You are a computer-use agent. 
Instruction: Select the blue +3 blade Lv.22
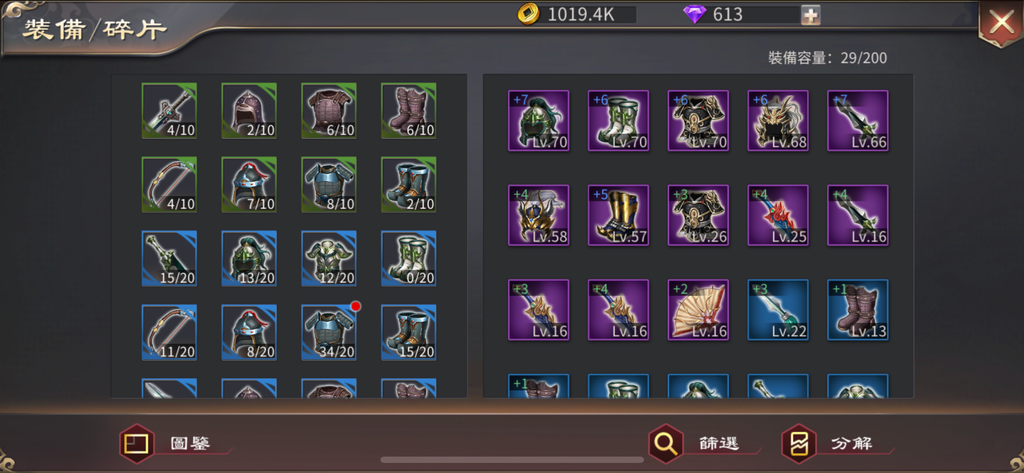coord(778,310)
